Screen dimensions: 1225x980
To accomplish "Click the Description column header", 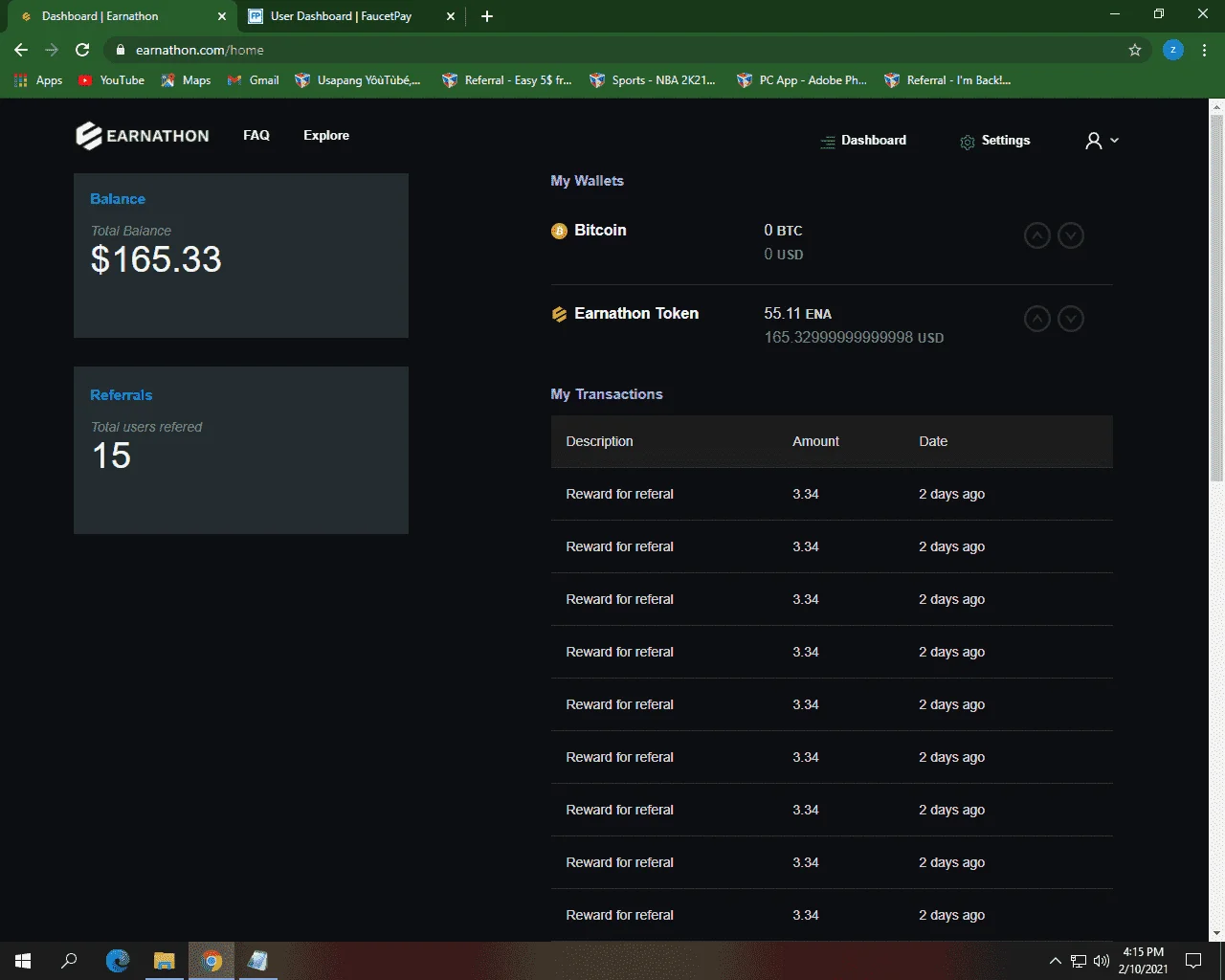I will 599,441.
